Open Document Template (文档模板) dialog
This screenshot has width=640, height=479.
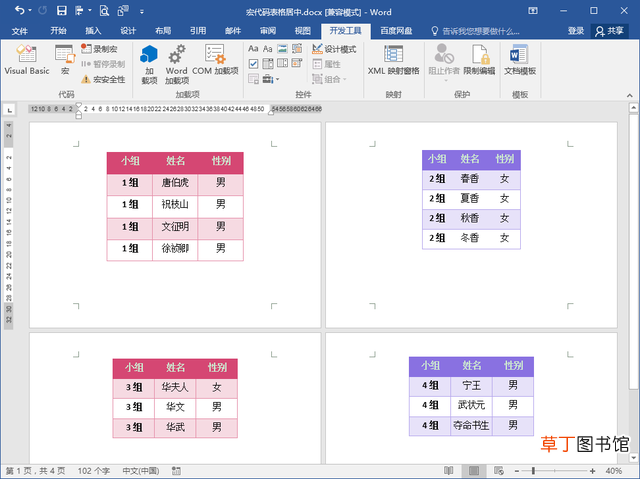(520, 60)
